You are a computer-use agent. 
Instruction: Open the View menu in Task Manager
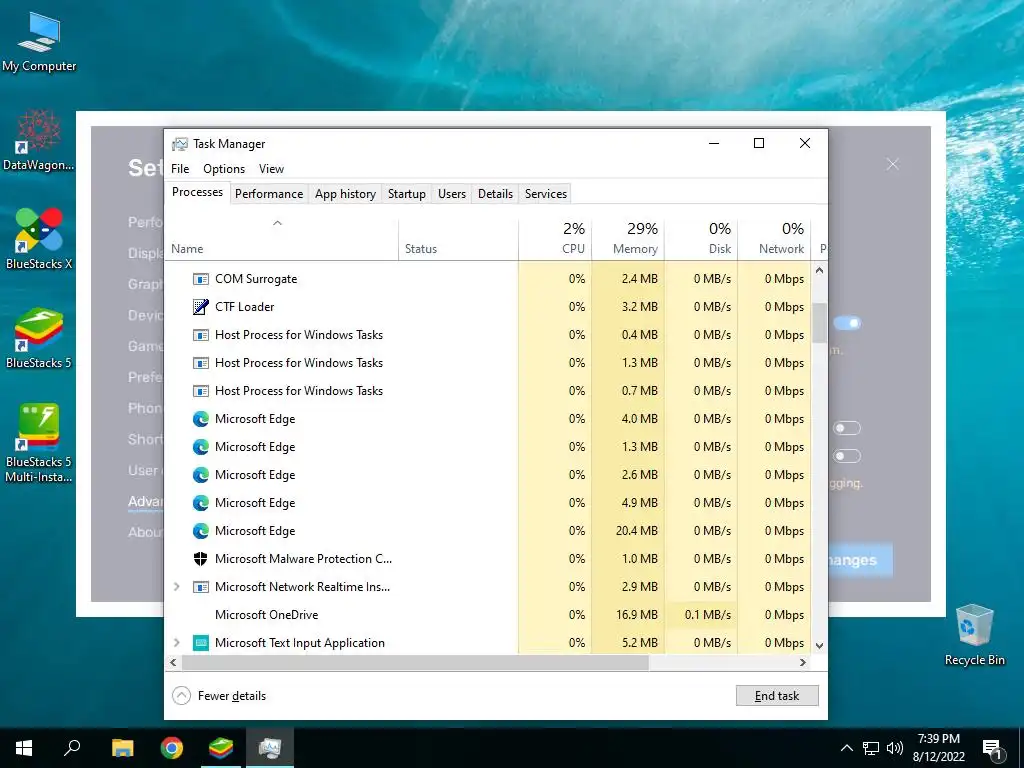(271, 169)
